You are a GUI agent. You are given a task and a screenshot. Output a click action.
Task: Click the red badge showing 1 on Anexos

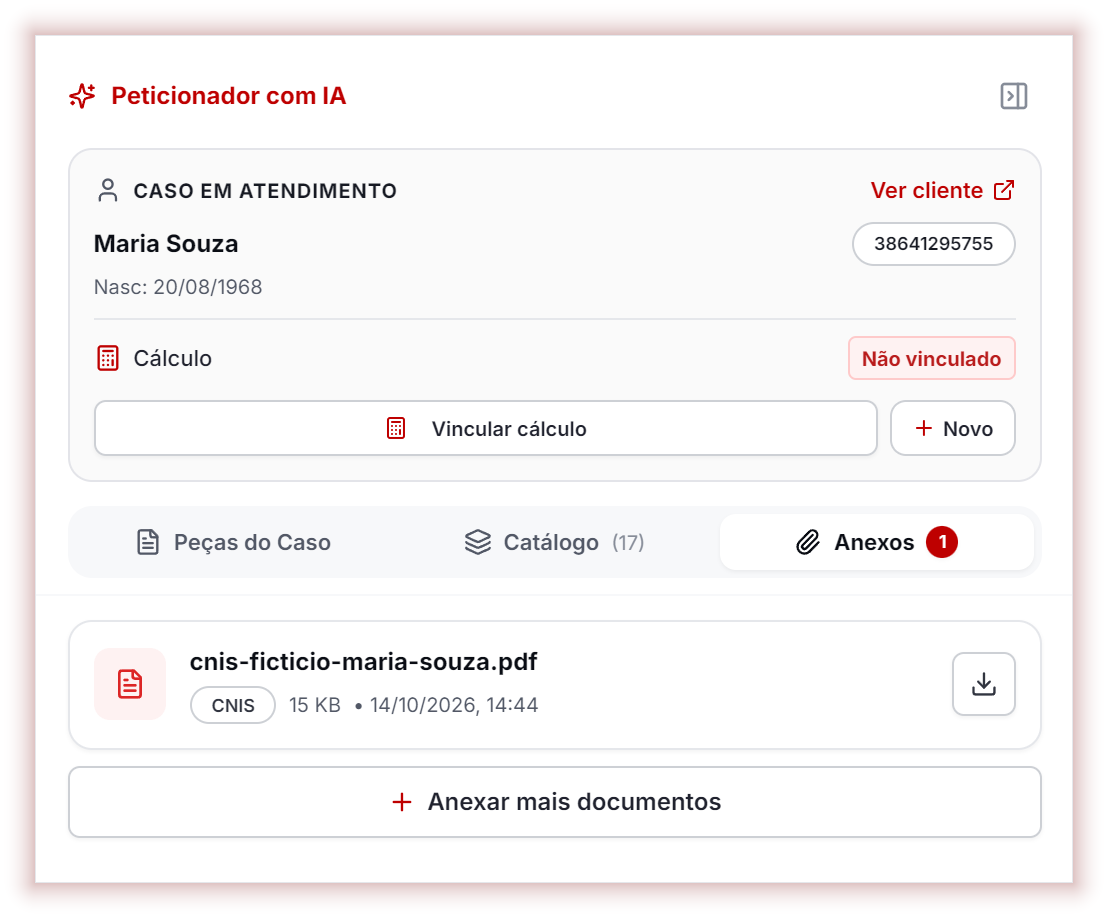(942, 542)
